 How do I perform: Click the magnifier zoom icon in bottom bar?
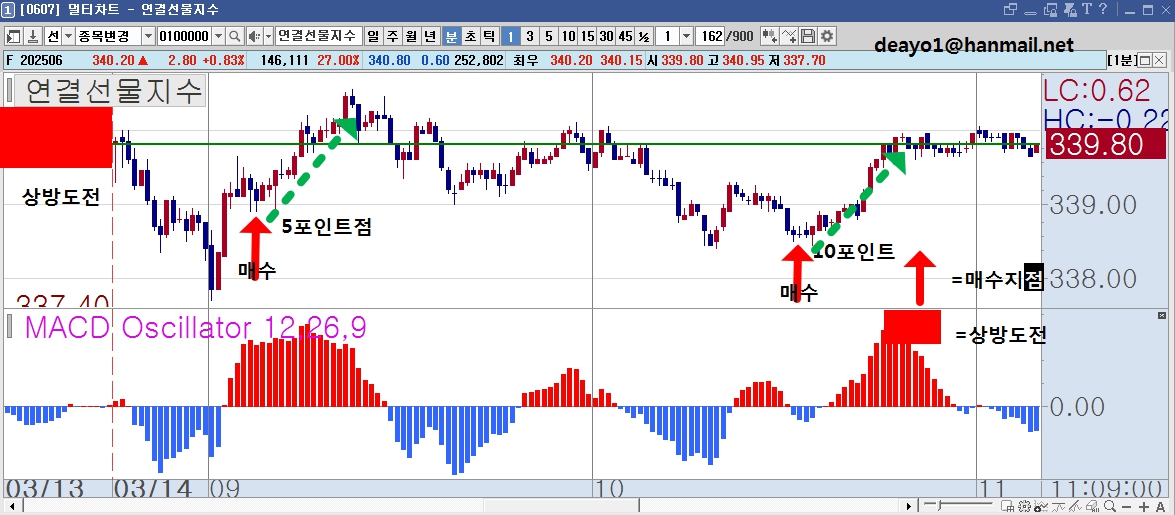[1110, 507]
